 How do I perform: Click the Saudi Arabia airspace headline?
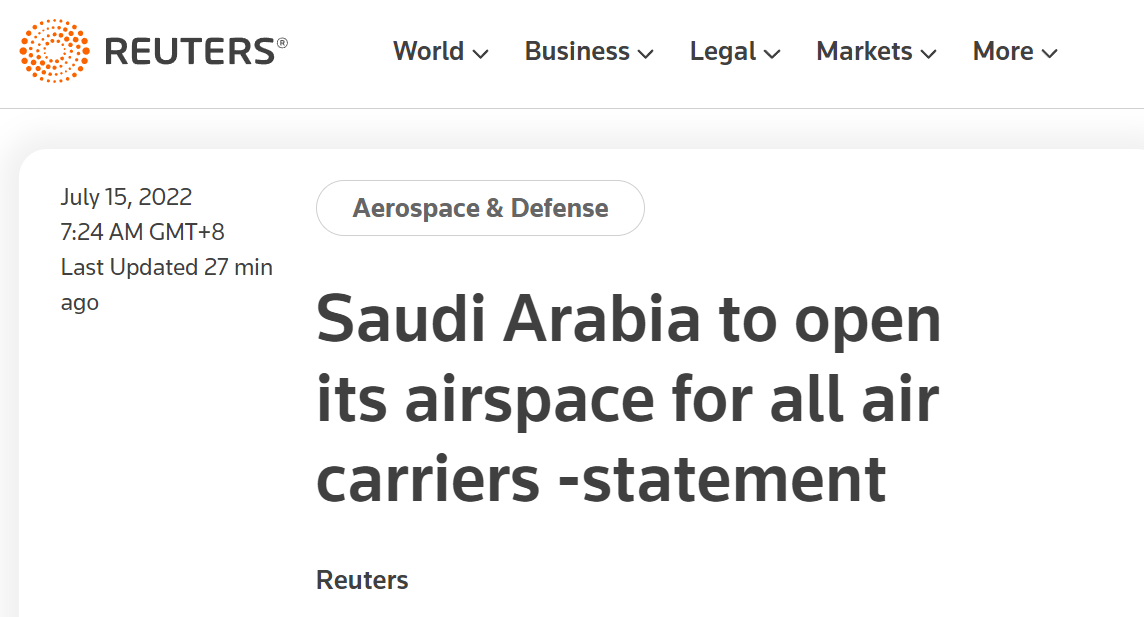628,400
